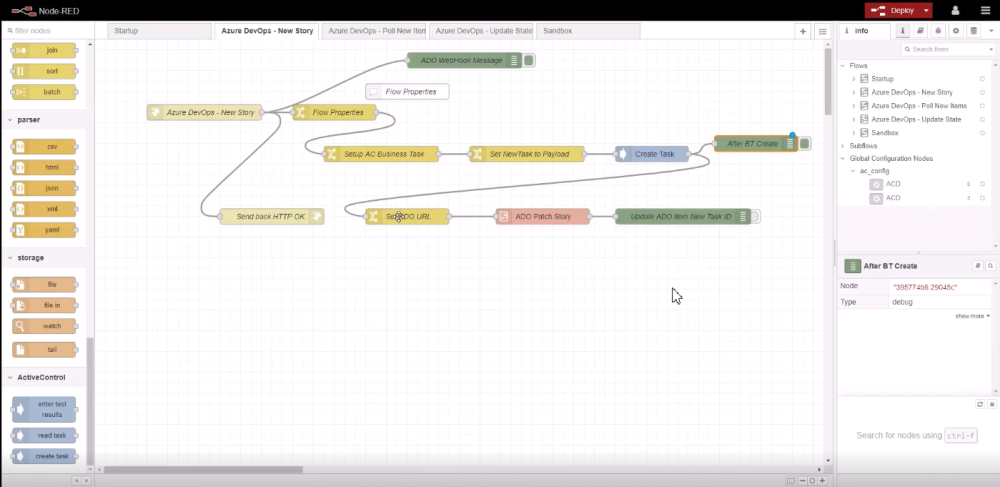Select the read task palette node
This screenshot has width=1000, height=487.
point(44,435)
